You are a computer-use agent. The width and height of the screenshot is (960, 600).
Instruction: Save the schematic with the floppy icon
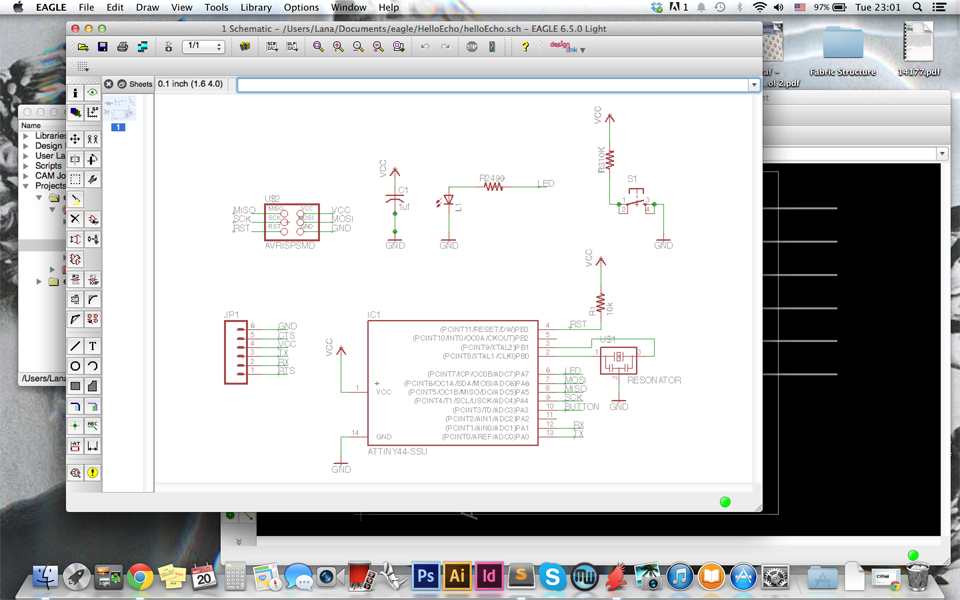(x=102, y=47)
